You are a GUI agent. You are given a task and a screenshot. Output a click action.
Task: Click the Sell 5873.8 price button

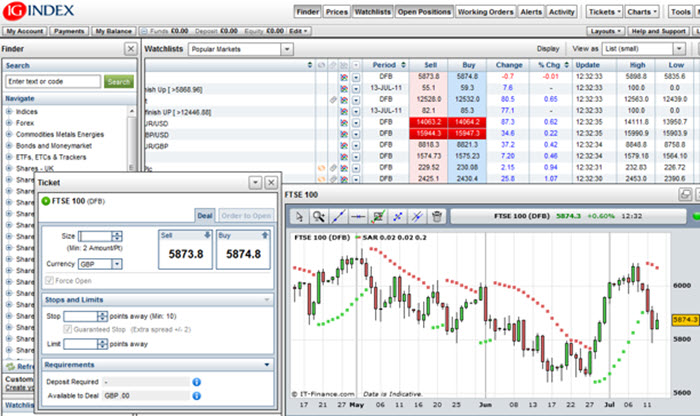[x=186, y=250]
